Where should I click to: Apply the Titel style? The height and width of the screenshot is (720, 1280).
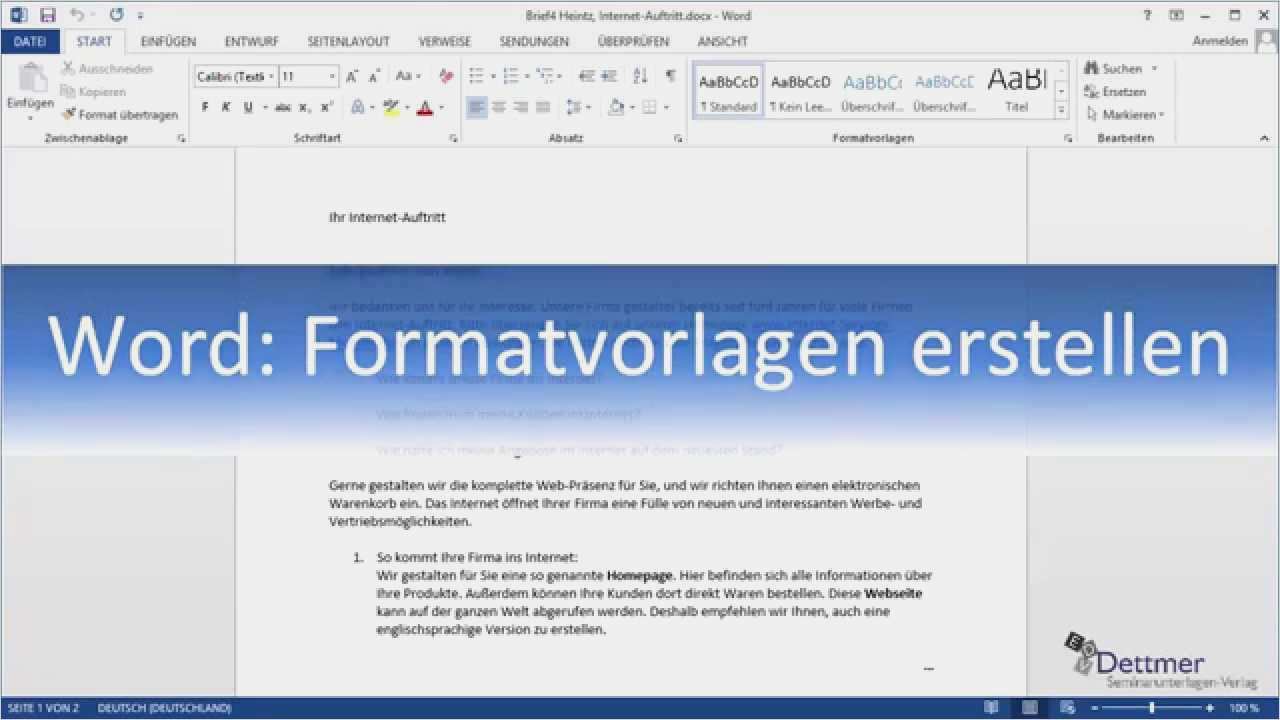point(1016,91)
